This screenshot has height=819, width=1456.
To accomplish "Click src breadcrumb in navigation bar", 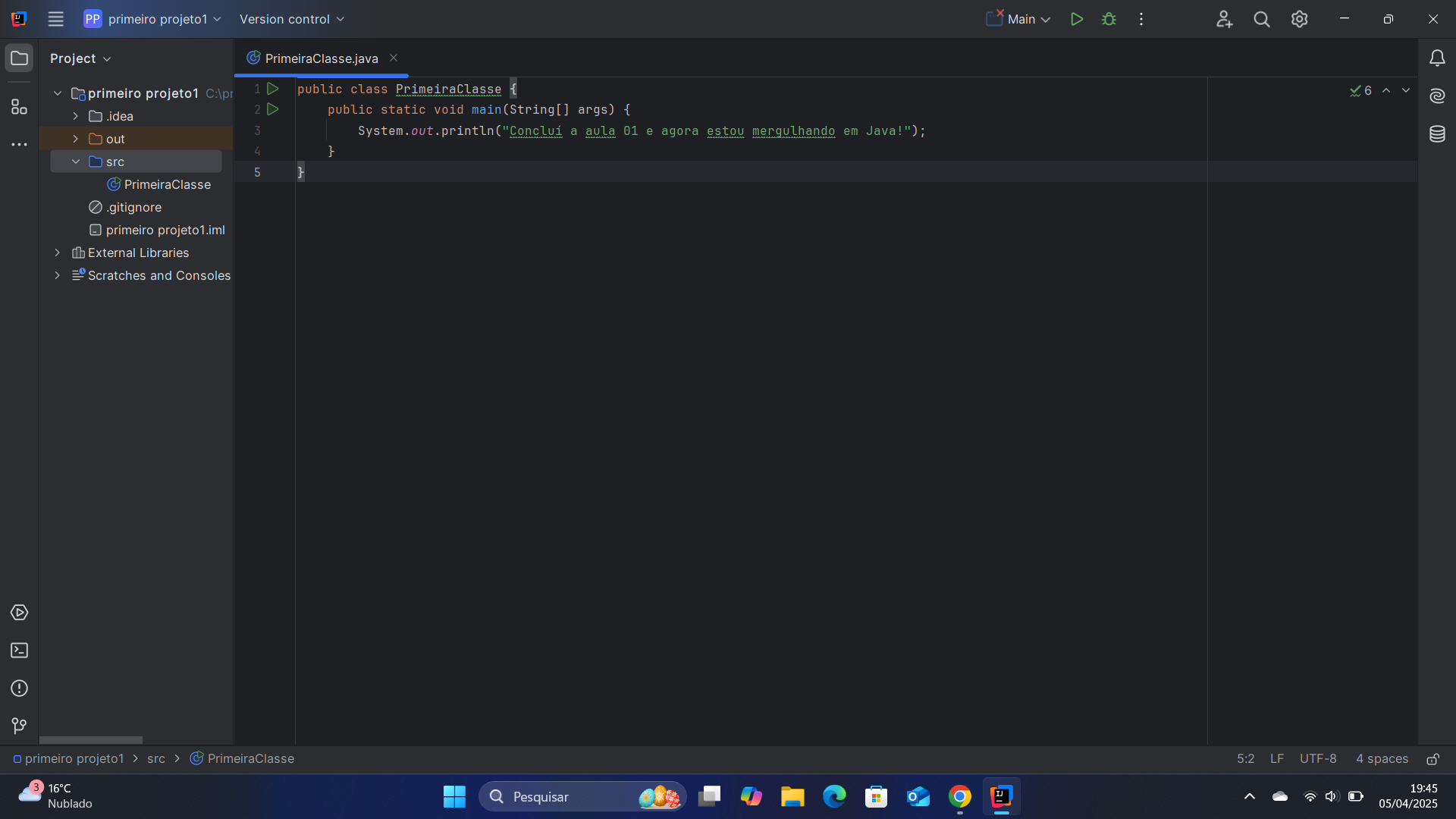I will [156, 759].
